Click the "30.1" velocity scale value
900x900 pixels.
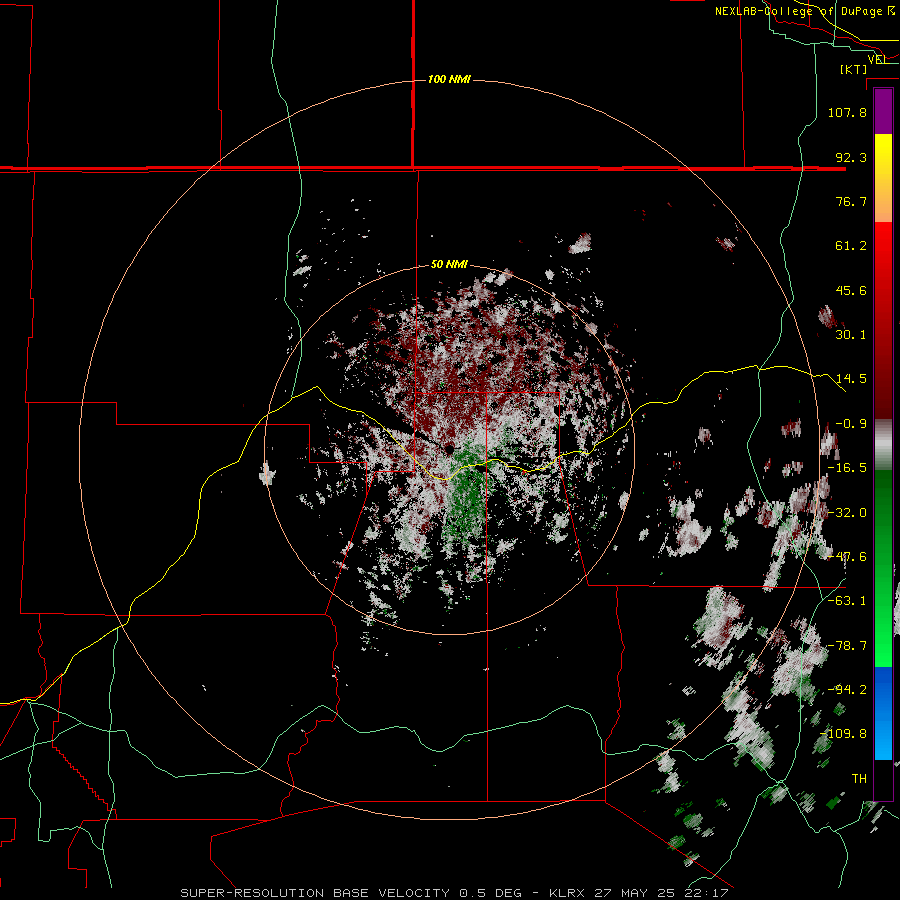pyautogui.click(x=851, y=335)
